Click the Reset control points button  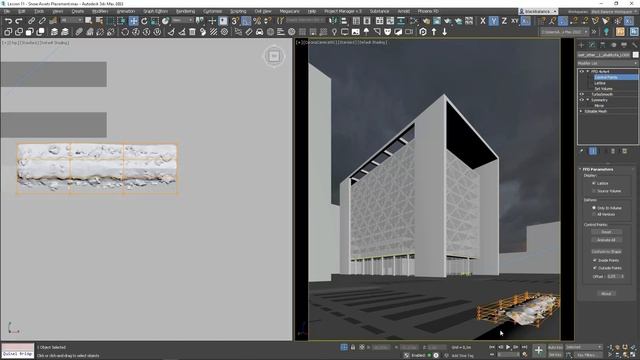607,232
